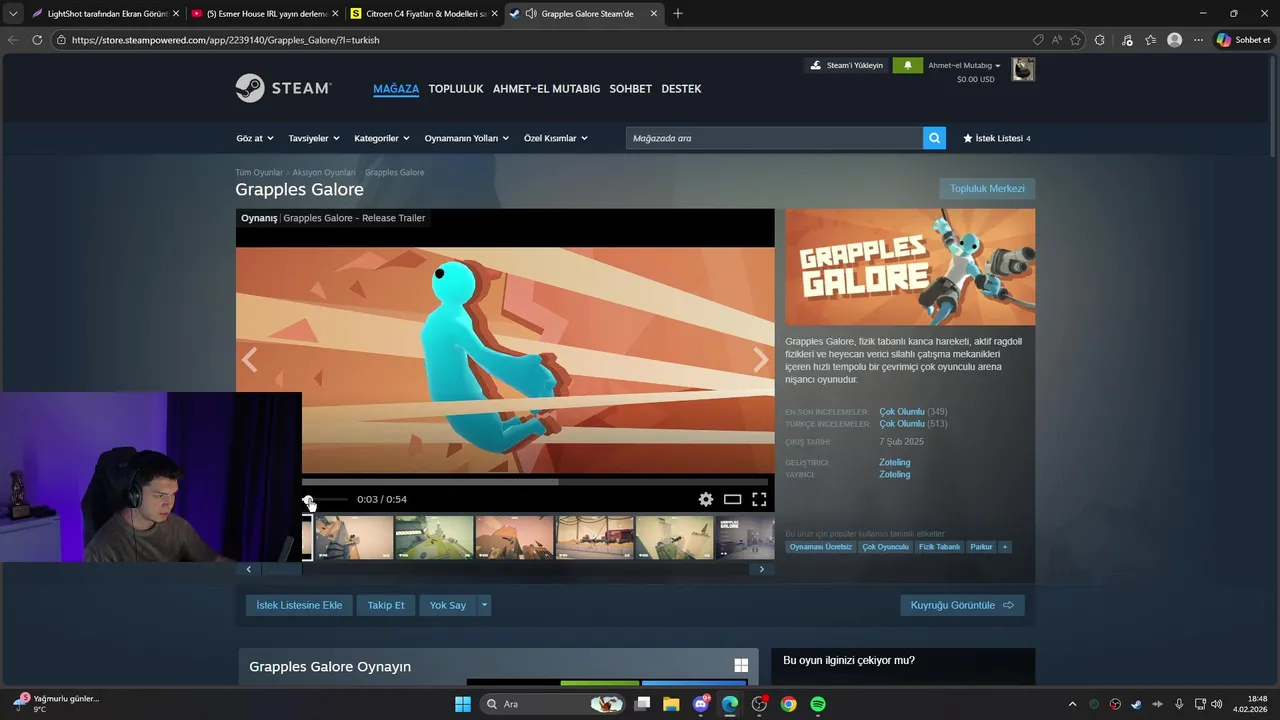Open DESTEK menu item

tap(681, 89)
